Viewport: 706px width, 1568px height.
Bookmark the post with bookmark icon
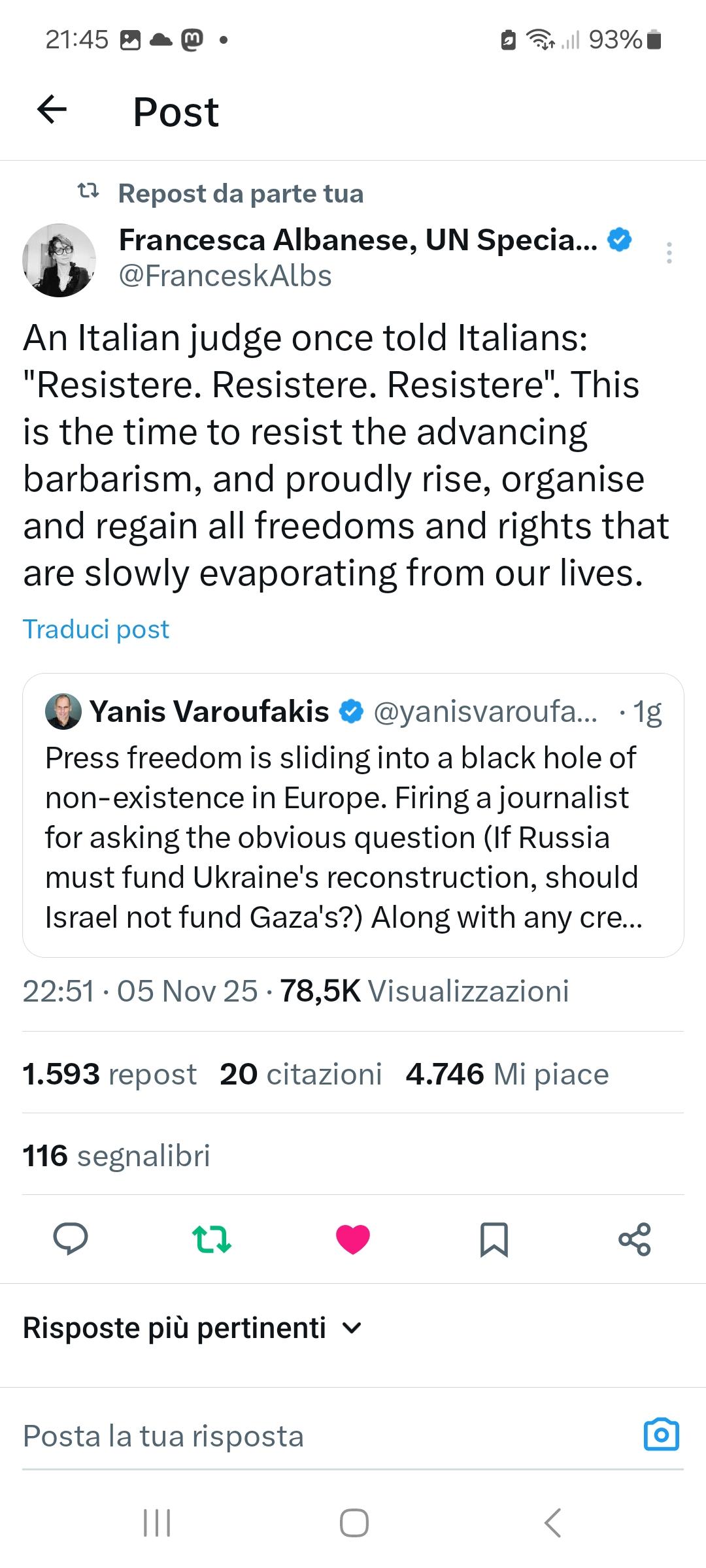(494, 1239)
